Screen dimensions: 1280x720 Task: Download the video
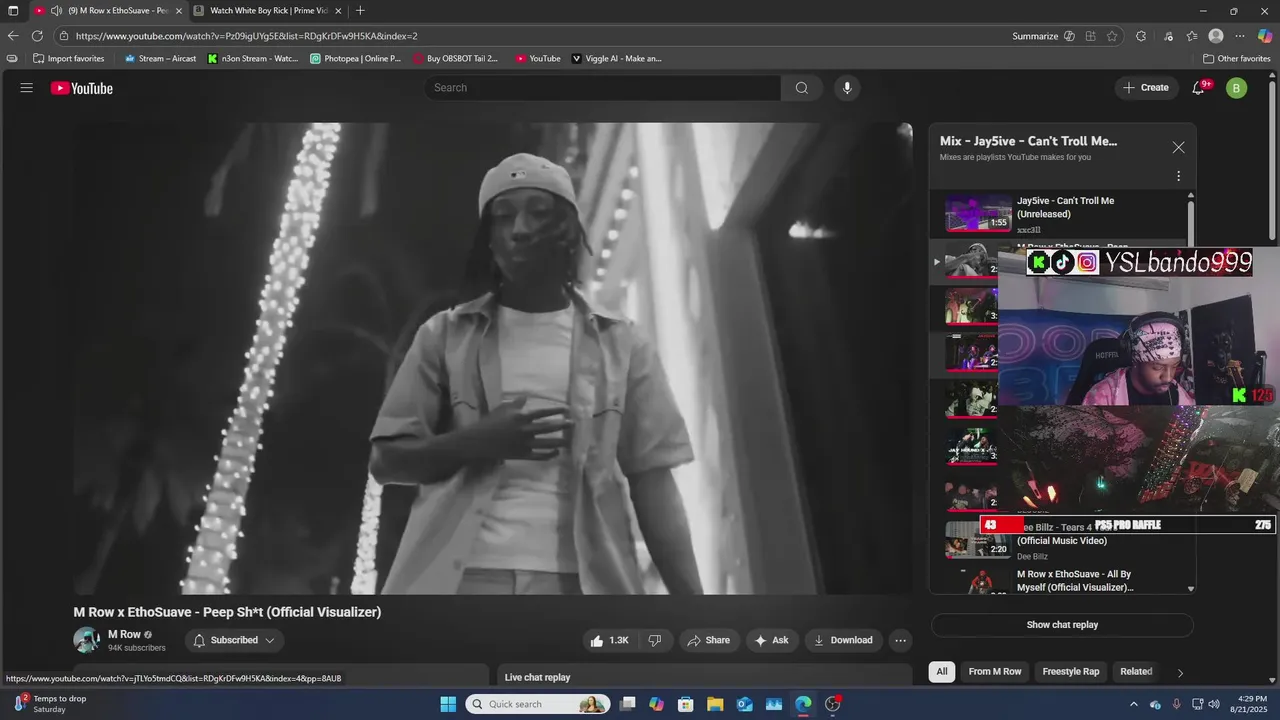pyautogui.click(x=843, y=640)
